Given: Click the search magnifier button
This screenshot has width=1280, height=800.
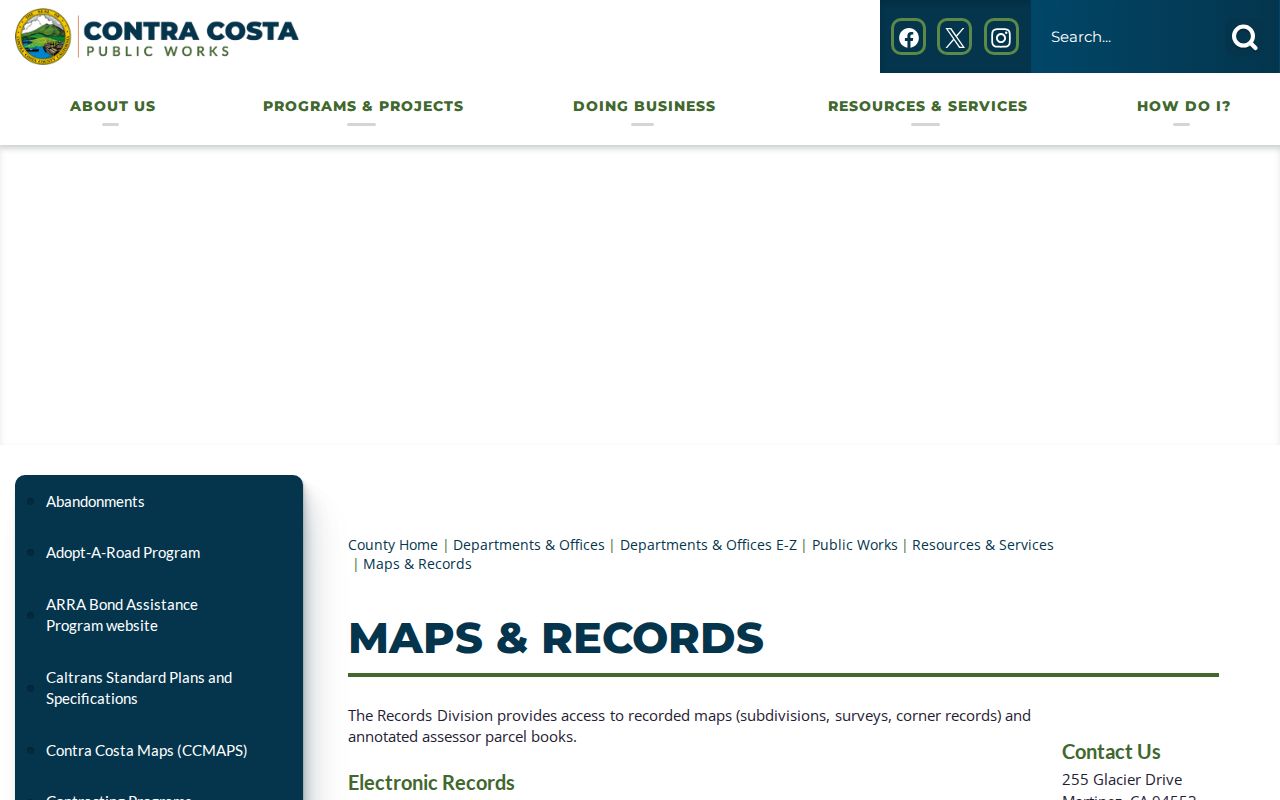Looking at the screenshot, I should click(x=1245, y=37).
